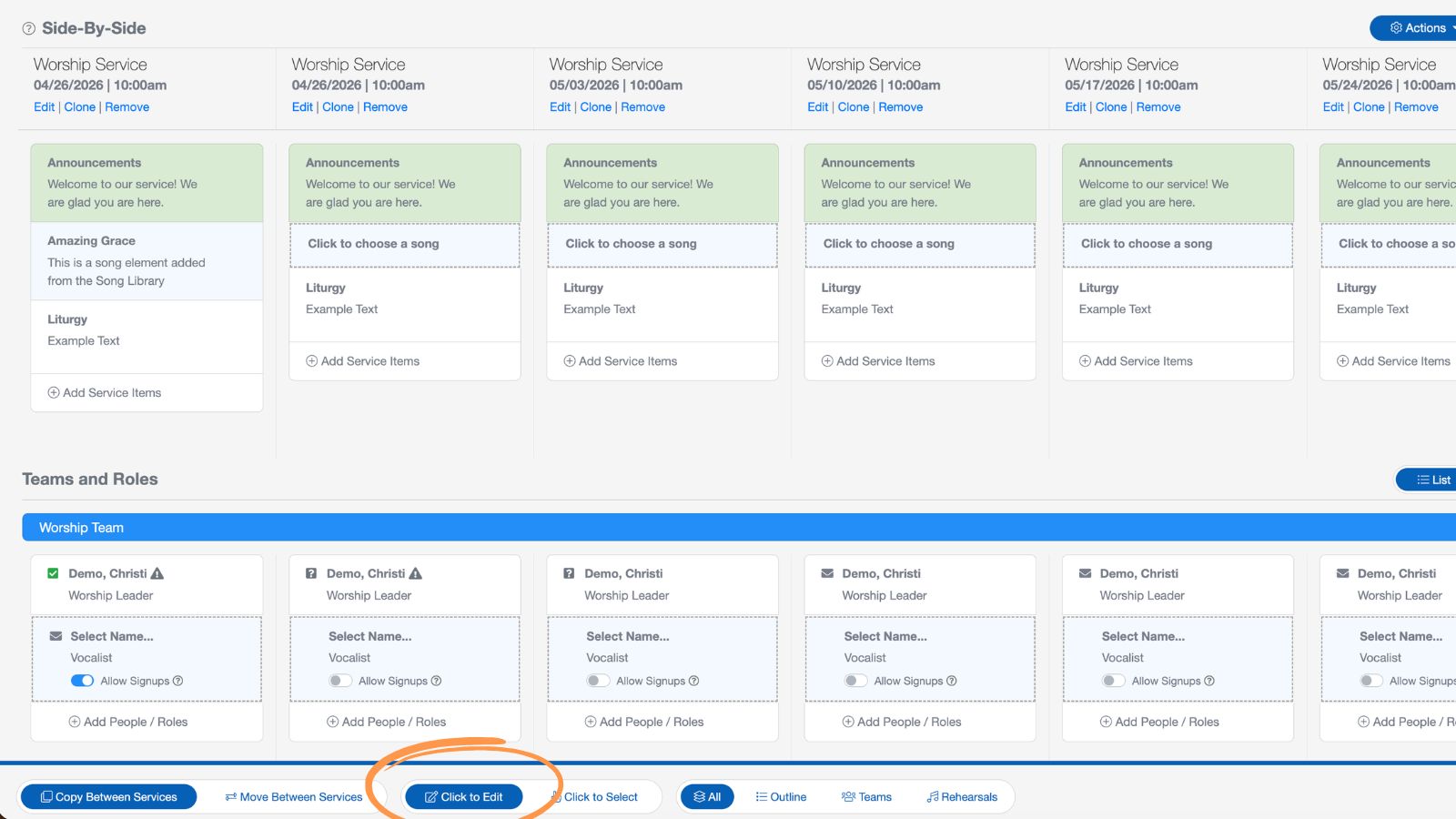Click the Outline list icon in bottom bar
The height and width of the screenshot is (819, 1456).
coord(761,796)
